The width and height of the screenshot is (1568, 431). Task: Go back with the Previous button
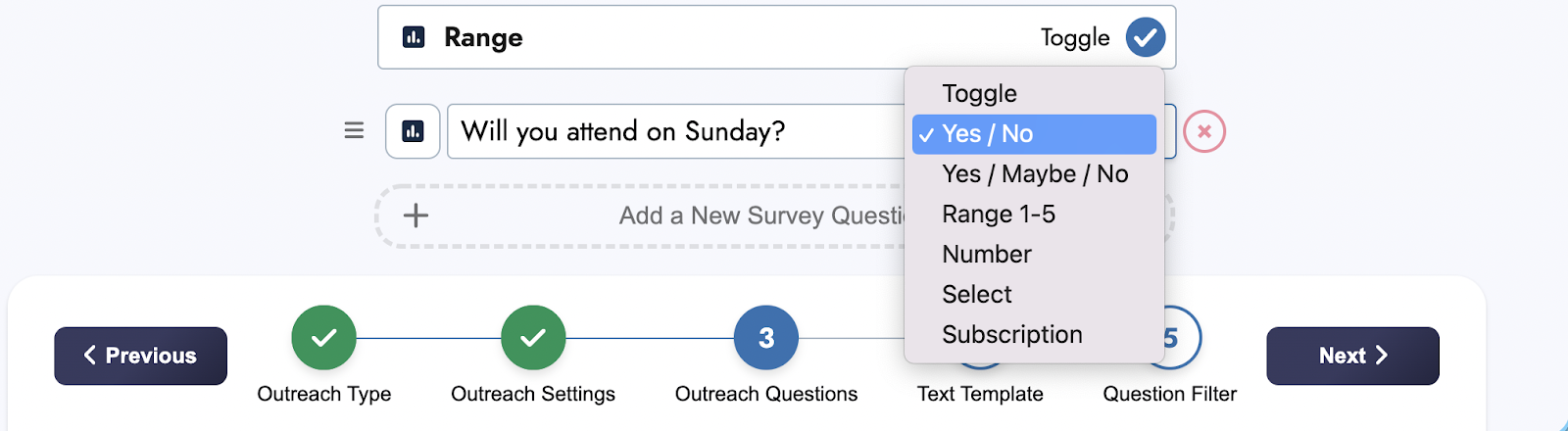click(140, 356)
